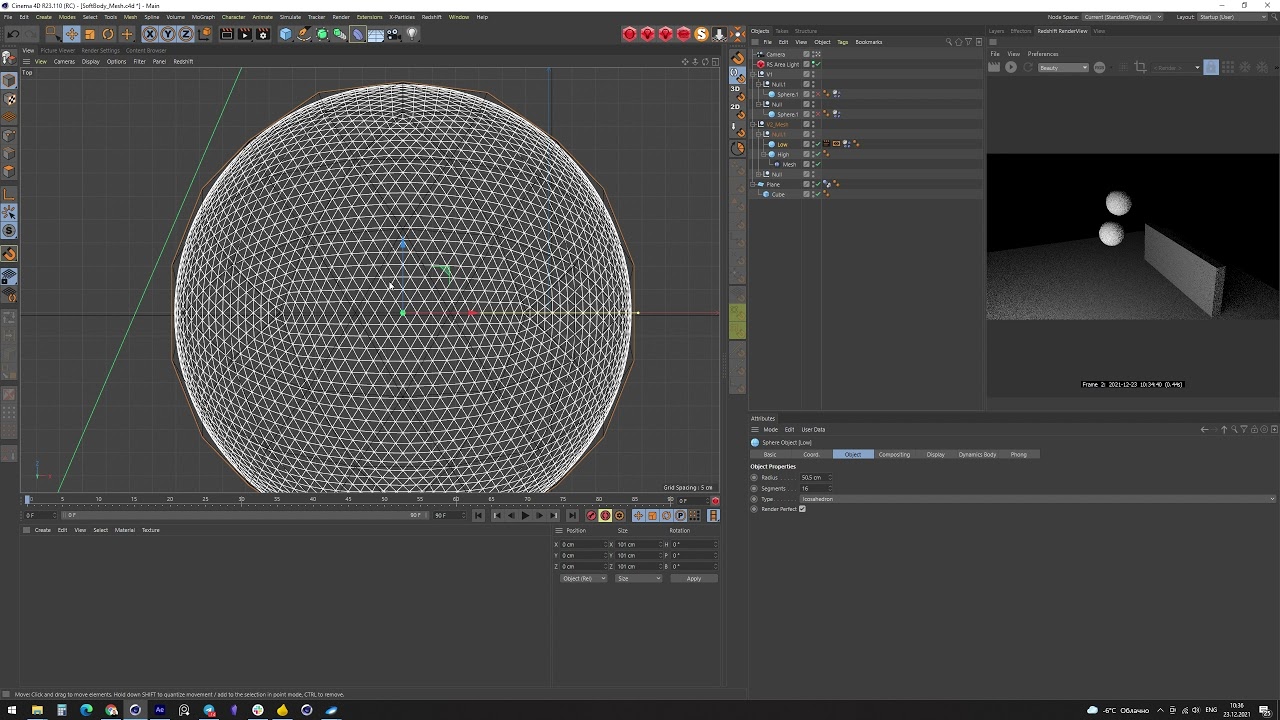Click the Apply button in coordinates

[x=694, y=579]
